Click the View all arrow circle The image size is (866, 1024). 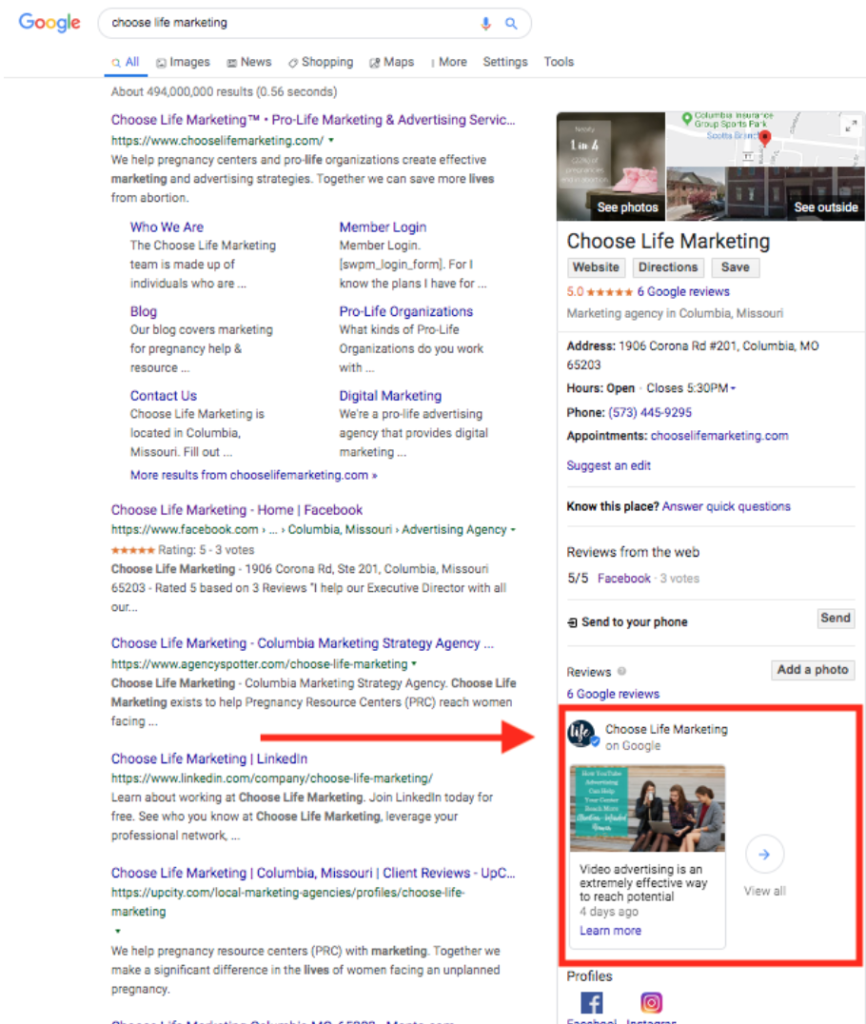tap(764, 854)
